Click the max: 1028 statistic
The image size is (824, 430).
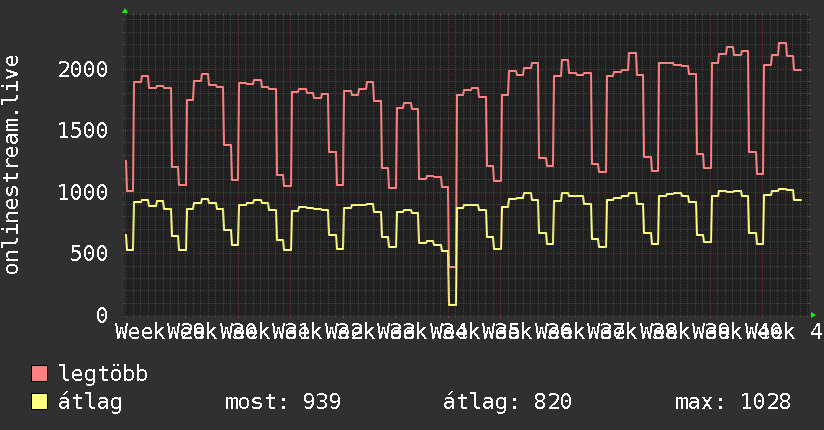pyautogui.click(x=733, y=402)
